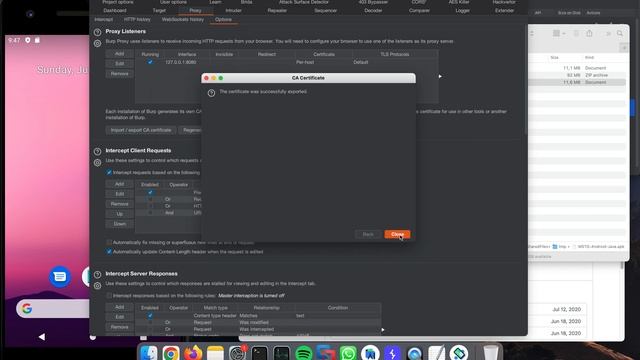640x360 pixels.
Task: Click Add button beside the Proxy Listeners table
Action: pos(119,54)
